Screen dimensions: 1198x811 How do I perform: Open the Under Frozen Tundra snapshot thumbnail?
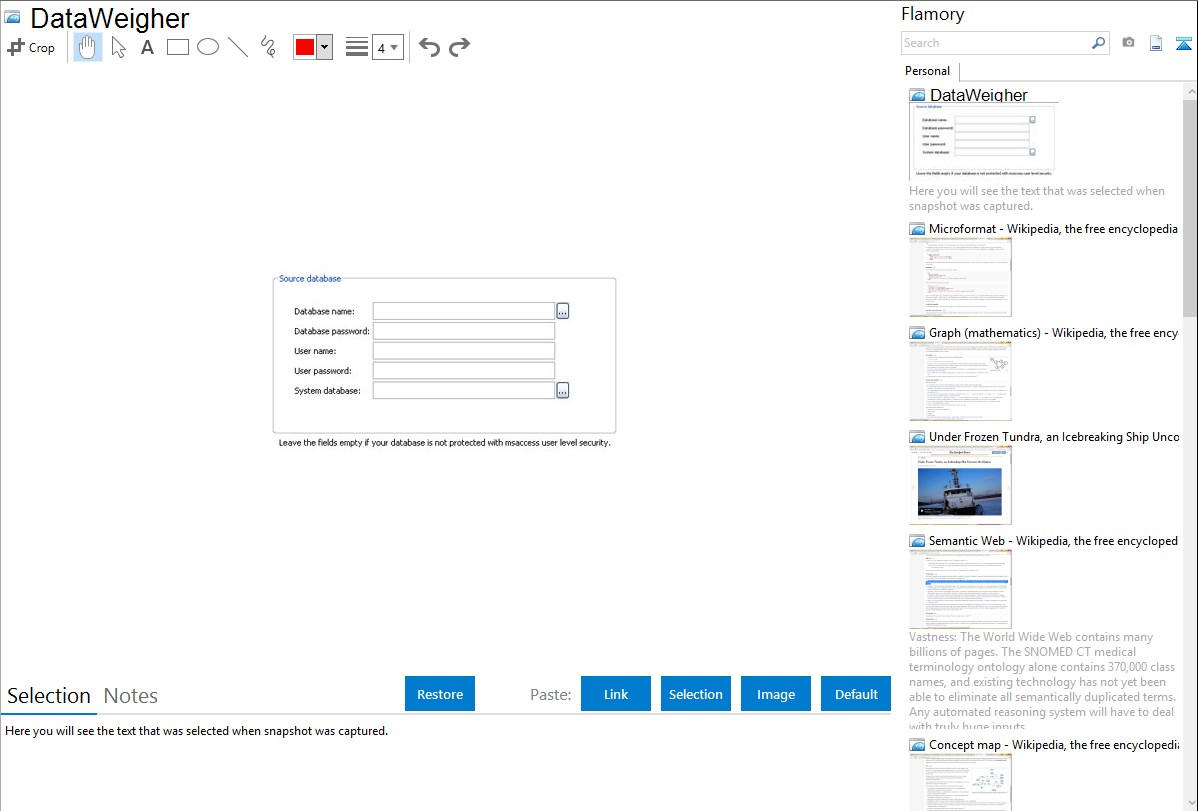coord(960,485)
